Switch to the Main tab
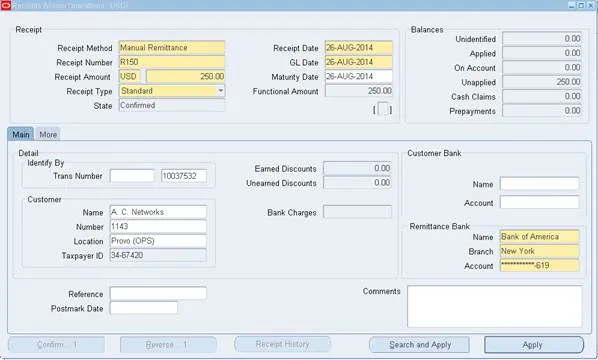Image resolution: width=598 pixels, height=360 pixels. click(21, 135)
